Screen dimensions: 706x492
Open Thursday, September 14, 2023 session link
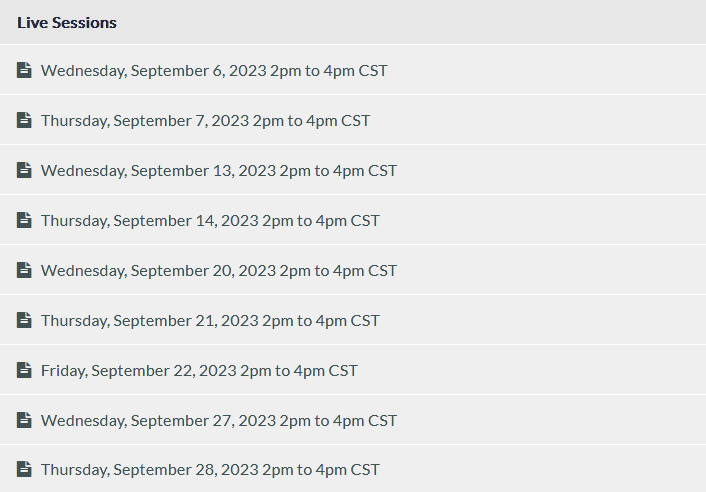point(210,220)
